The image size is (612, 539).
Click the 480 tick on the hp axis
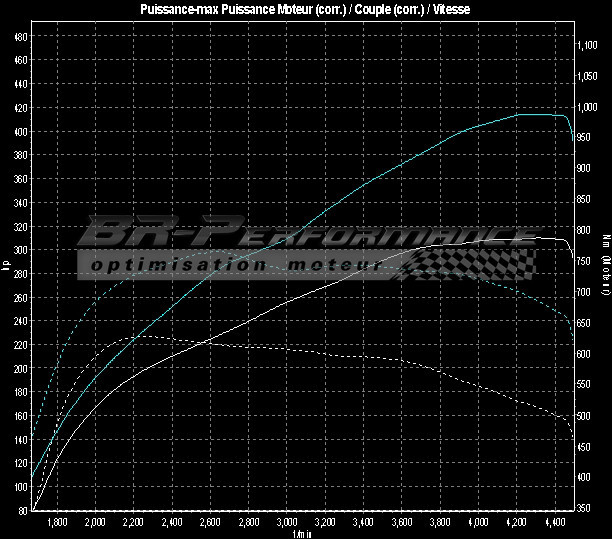(20, 36)
